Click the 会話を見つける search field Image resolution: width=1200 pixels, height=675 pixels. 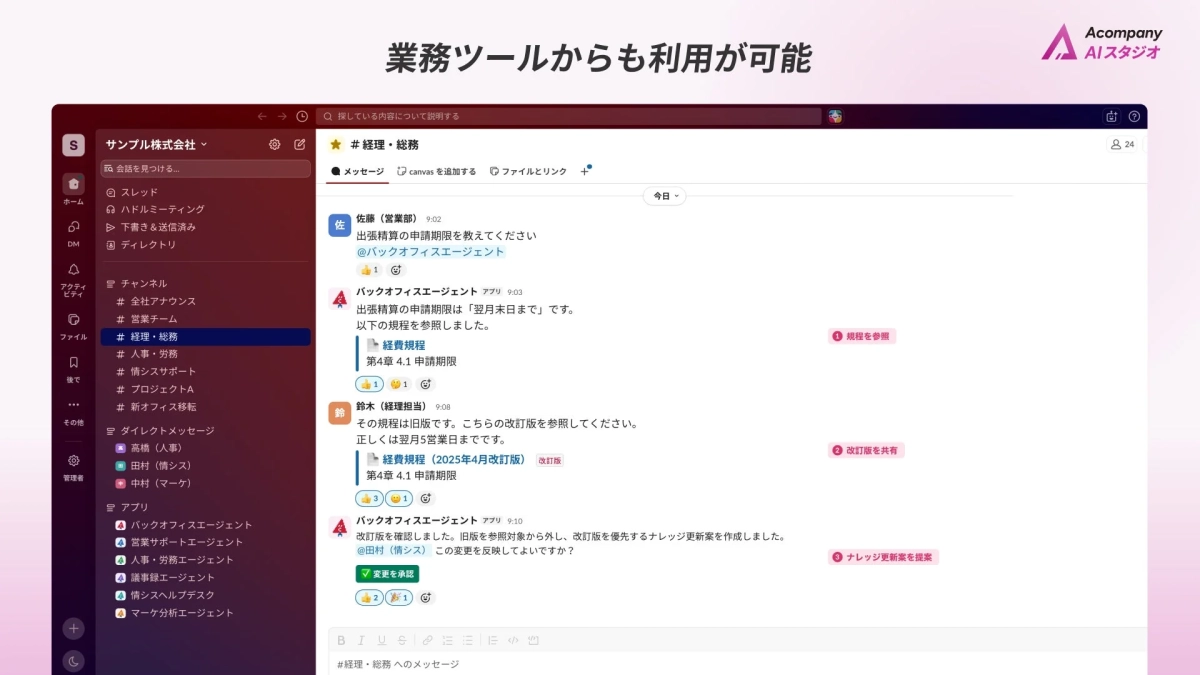205,168
